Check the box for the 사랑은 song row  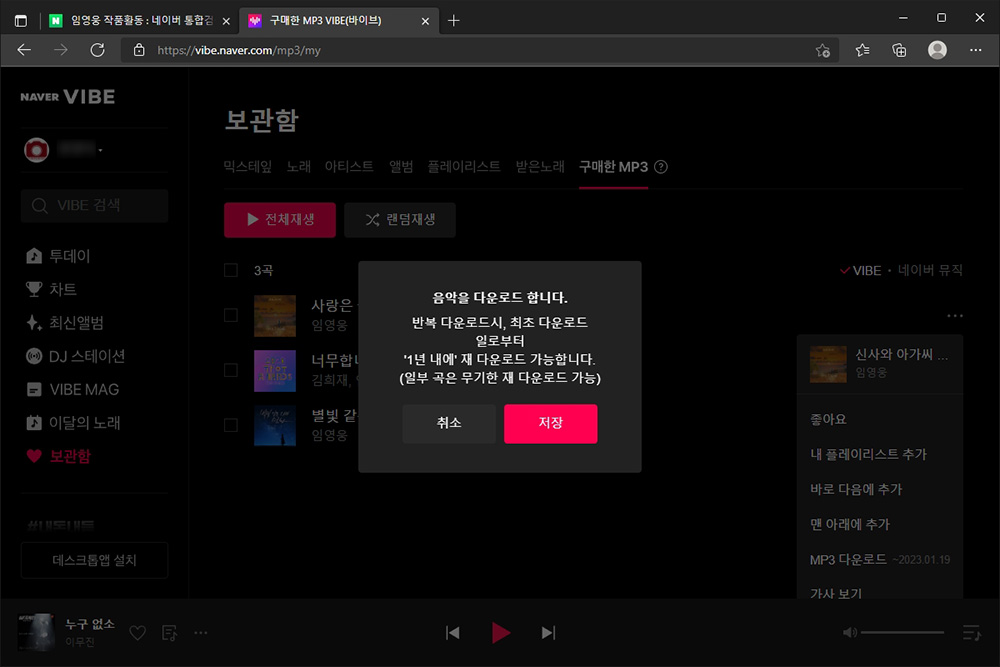coord(231,316)
